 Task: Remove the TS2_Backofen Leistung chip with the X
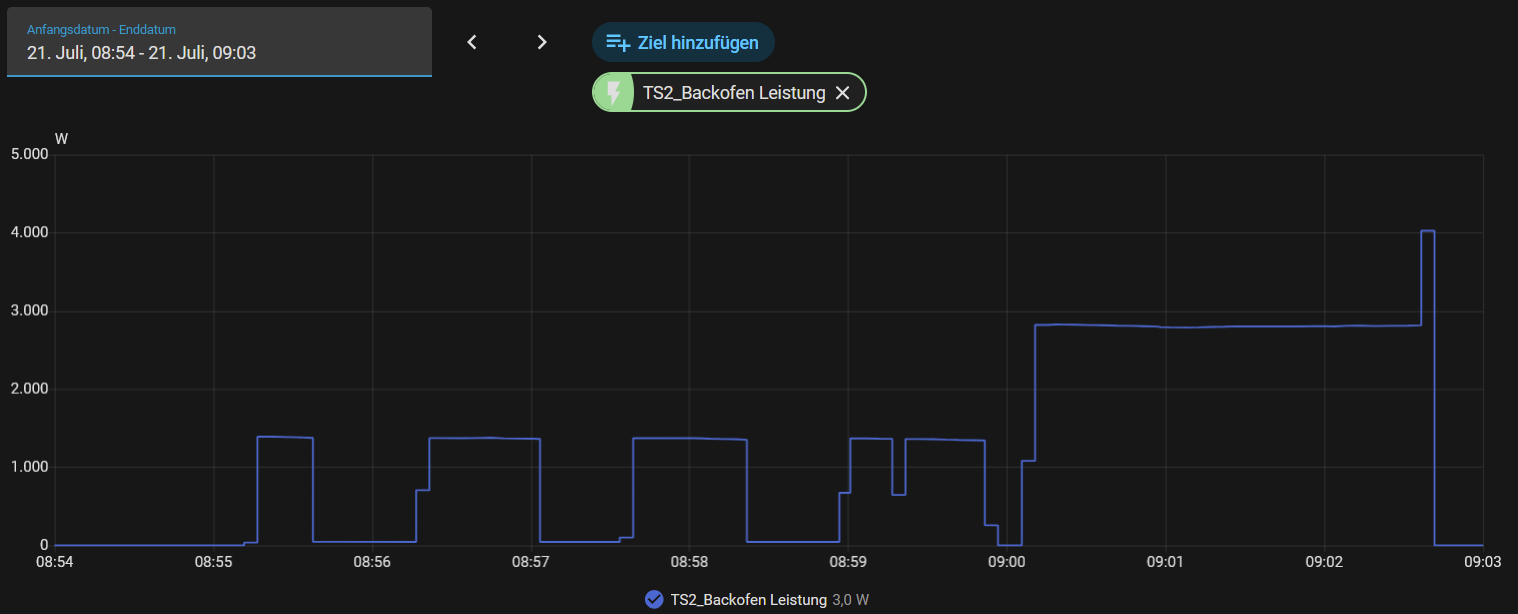tap(843, 93)
